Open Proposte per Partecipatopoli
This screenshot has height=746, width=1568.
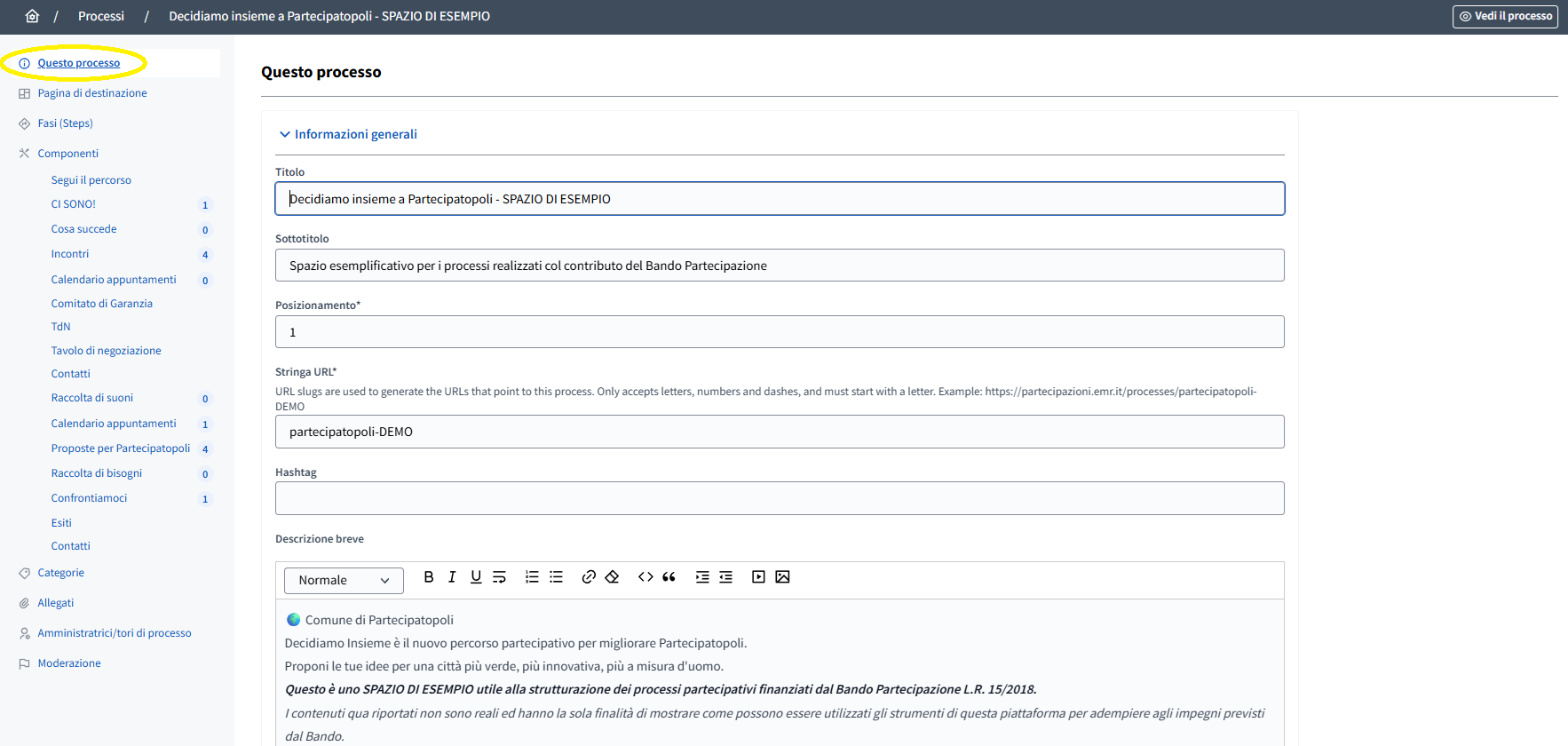coord(120,448)
